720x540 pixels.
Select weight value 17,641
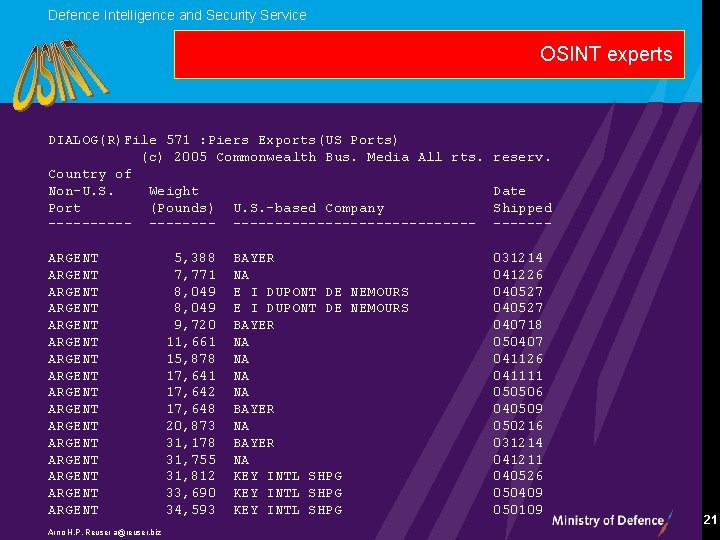pos(191,376)
